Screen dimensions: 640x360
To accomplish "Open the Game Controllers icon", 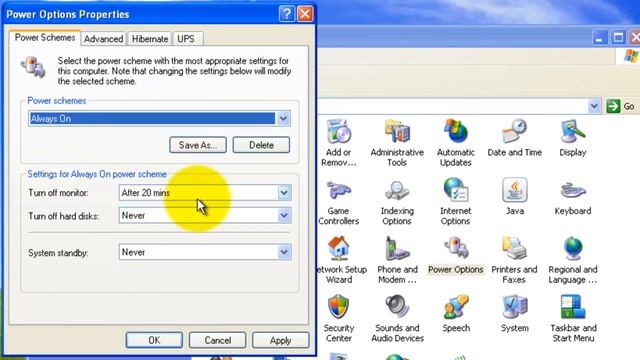I will click(338, 191).
